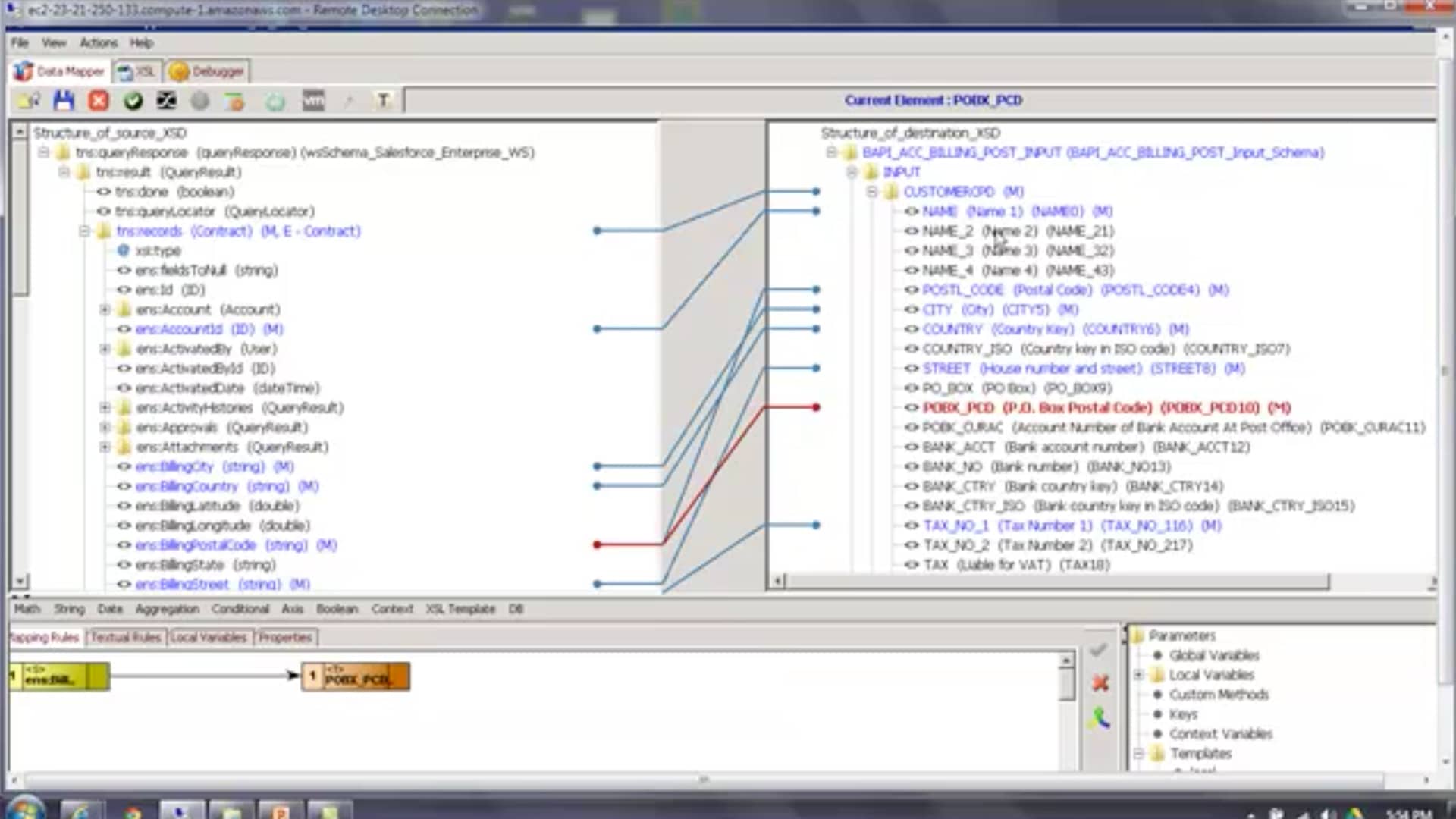Viewport: 1456px width, 819px height.
Task: Select the ens:BillingCity source element
Action: click(x=174, y=466)
